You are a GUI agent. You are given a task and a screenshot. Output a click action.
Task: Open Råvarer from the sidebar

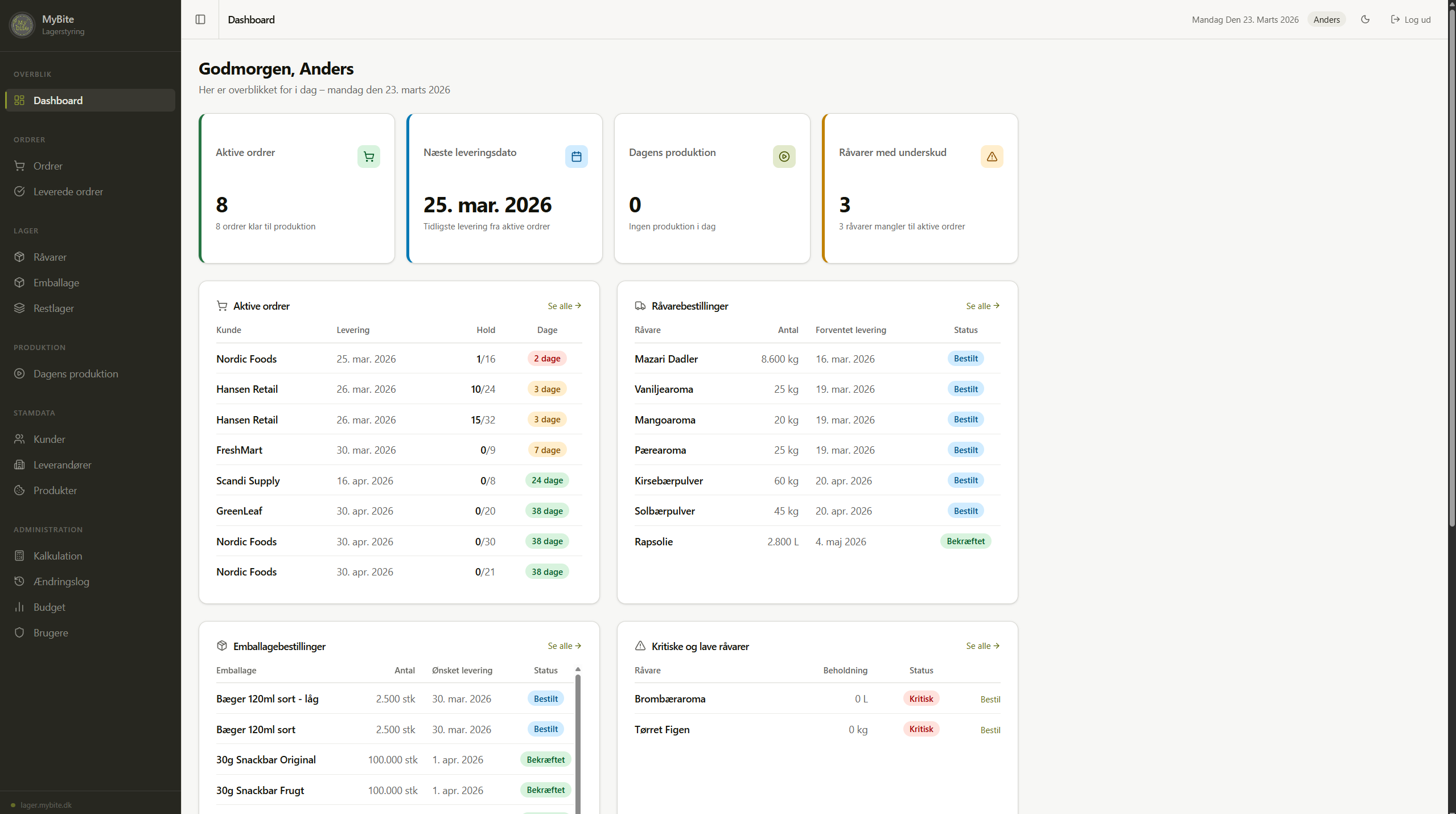[50, 257]
